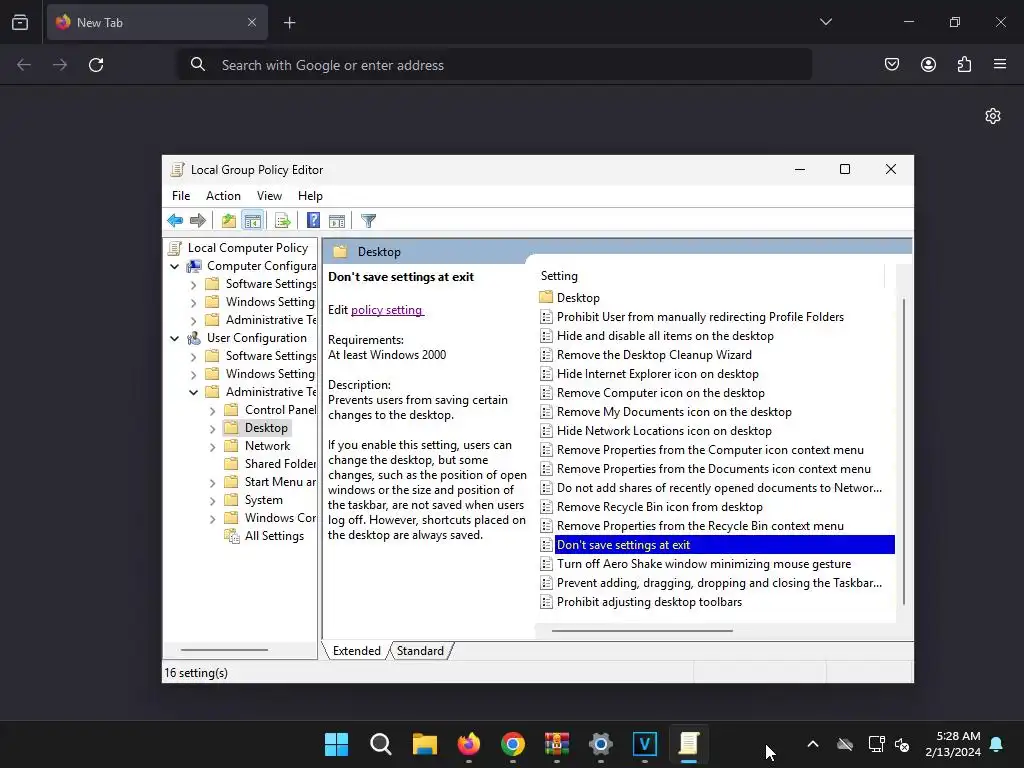Screen dimensions: 1024x768
Task: Click the Export List toolbar icon
Action: tap(283, 221)
